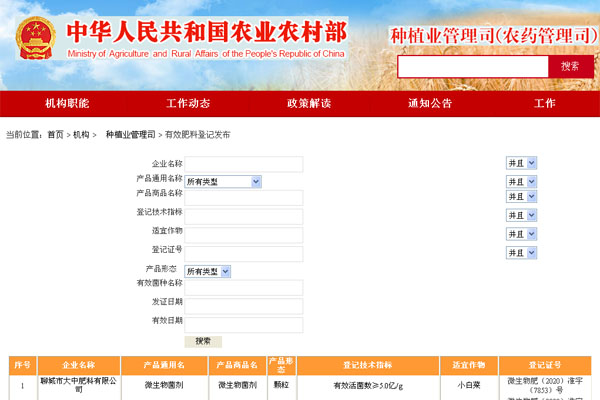Screen dimensions: 600x400
Task: Click the 企业名称 input field
Action: 243,164
